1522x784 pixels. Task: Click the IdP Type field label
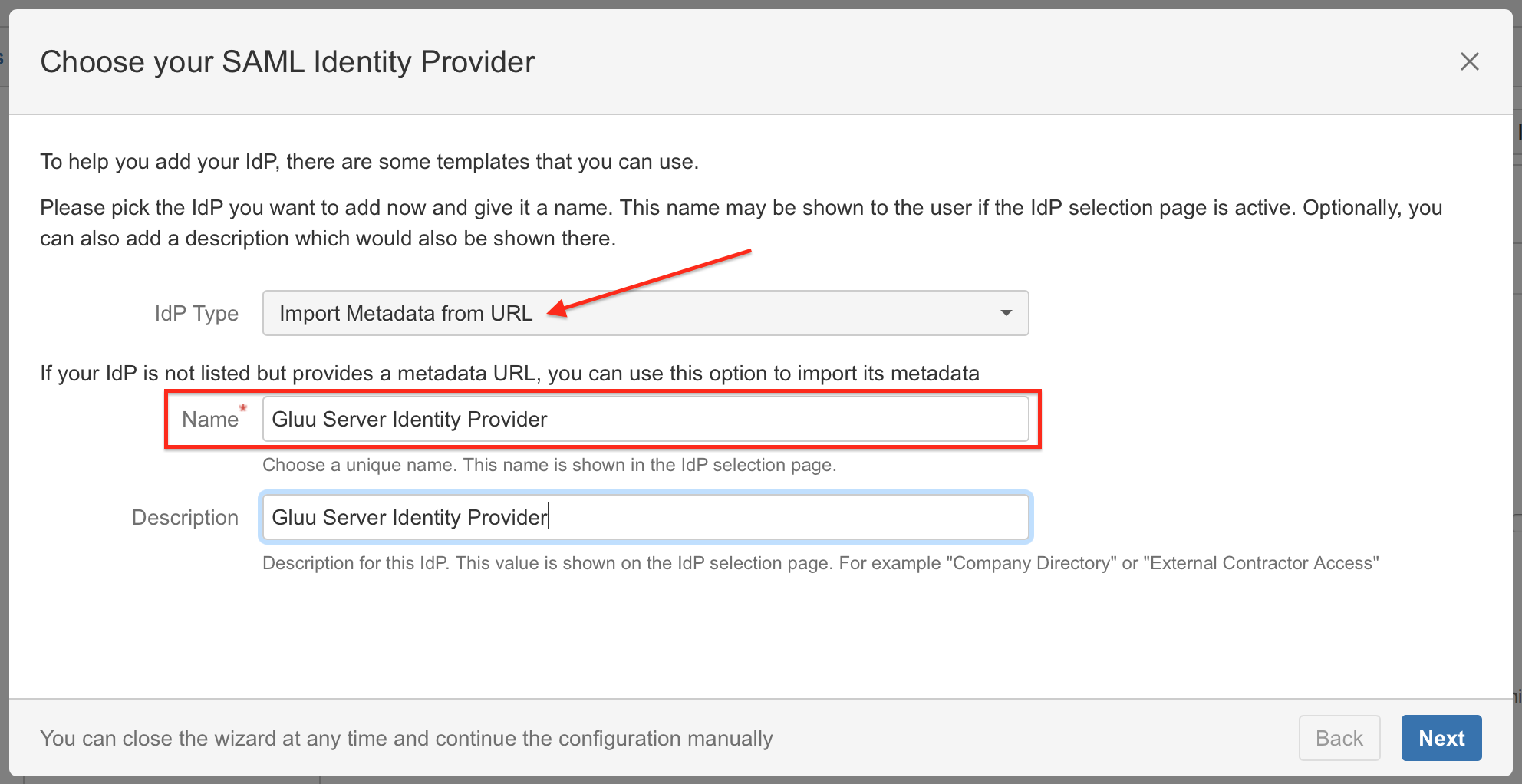click(x=196, y=313)
